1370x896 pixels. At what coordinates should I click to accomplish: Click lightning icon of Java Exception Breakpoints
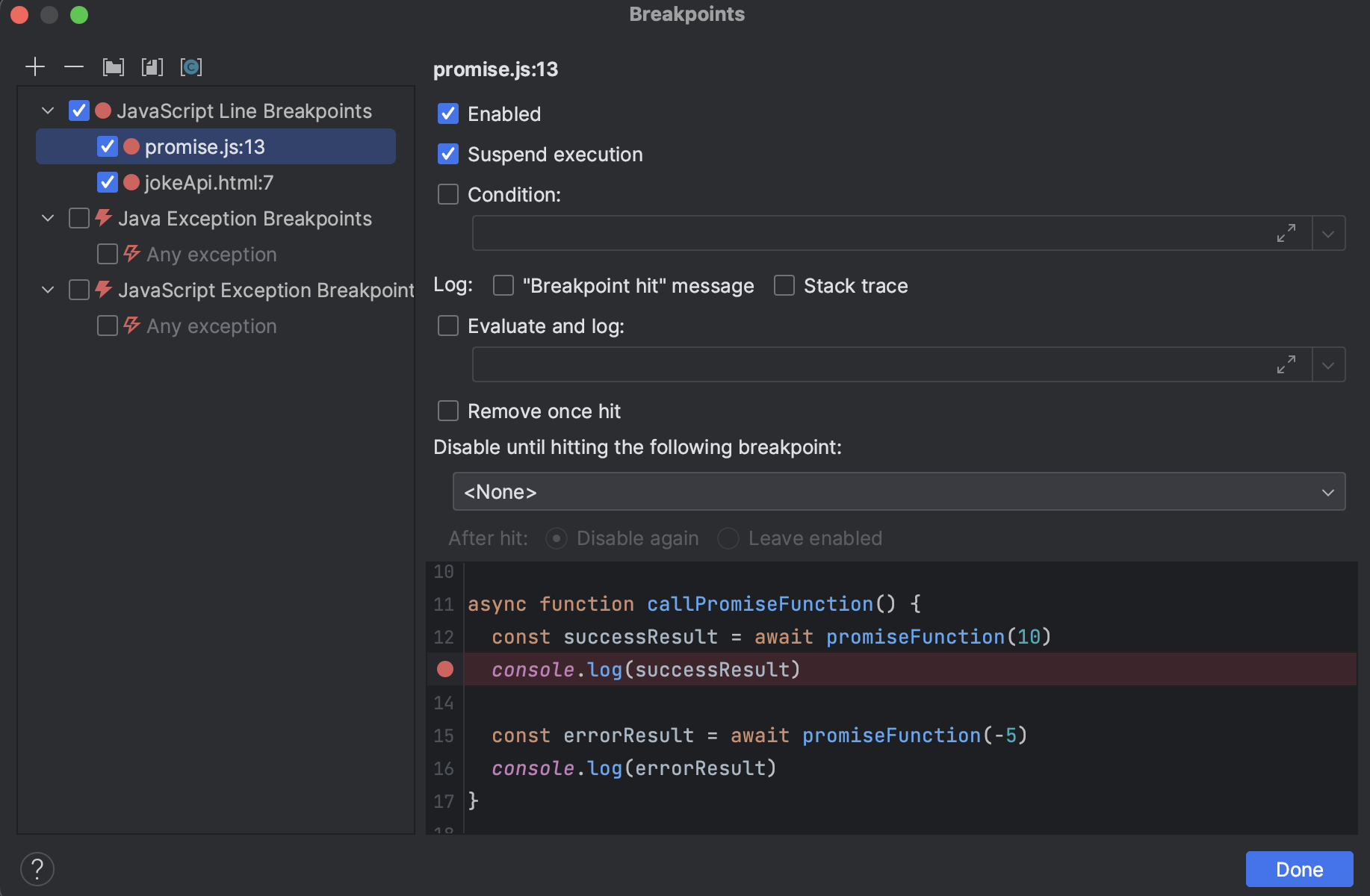tap(104, 217)
